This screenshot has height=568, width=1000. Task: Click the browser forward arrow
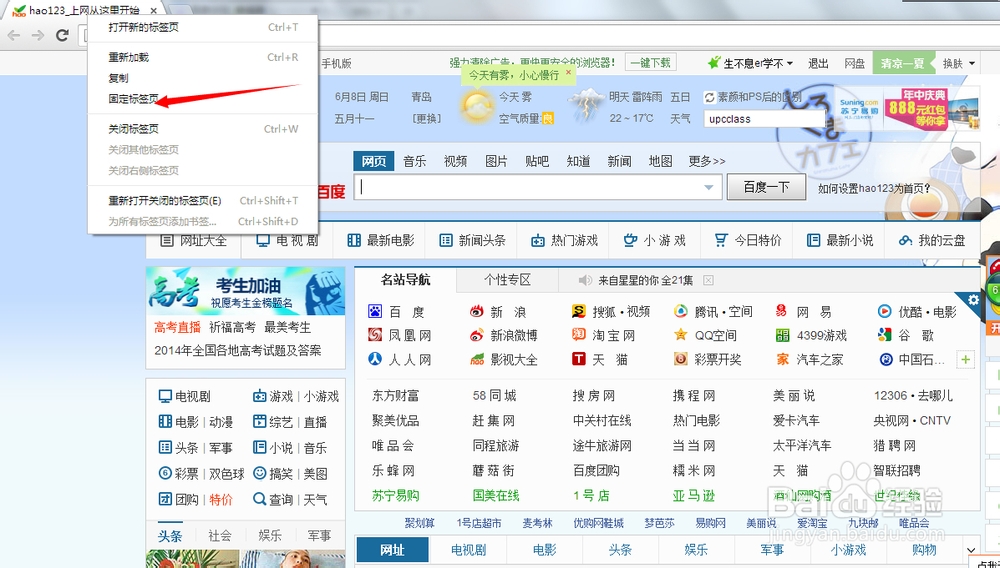38,35
